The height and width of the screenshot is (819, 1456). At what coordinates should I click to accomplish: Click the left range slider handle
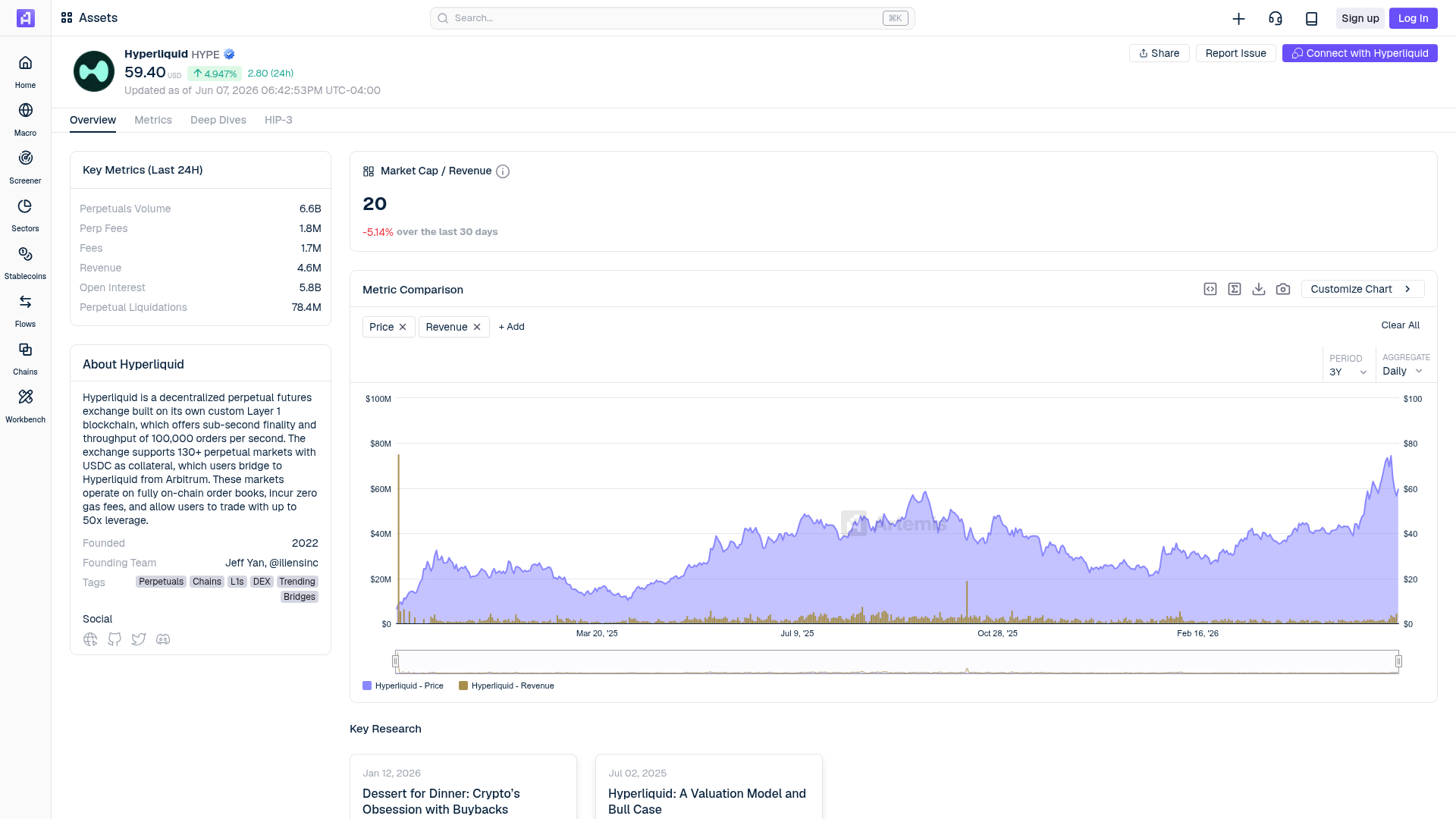pyautogui.click(x=395, y=661)
